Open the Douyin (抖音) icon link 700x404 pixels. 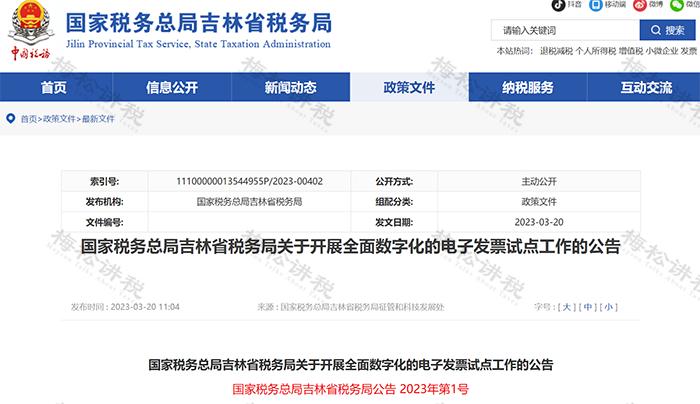[x=558, y=5]
